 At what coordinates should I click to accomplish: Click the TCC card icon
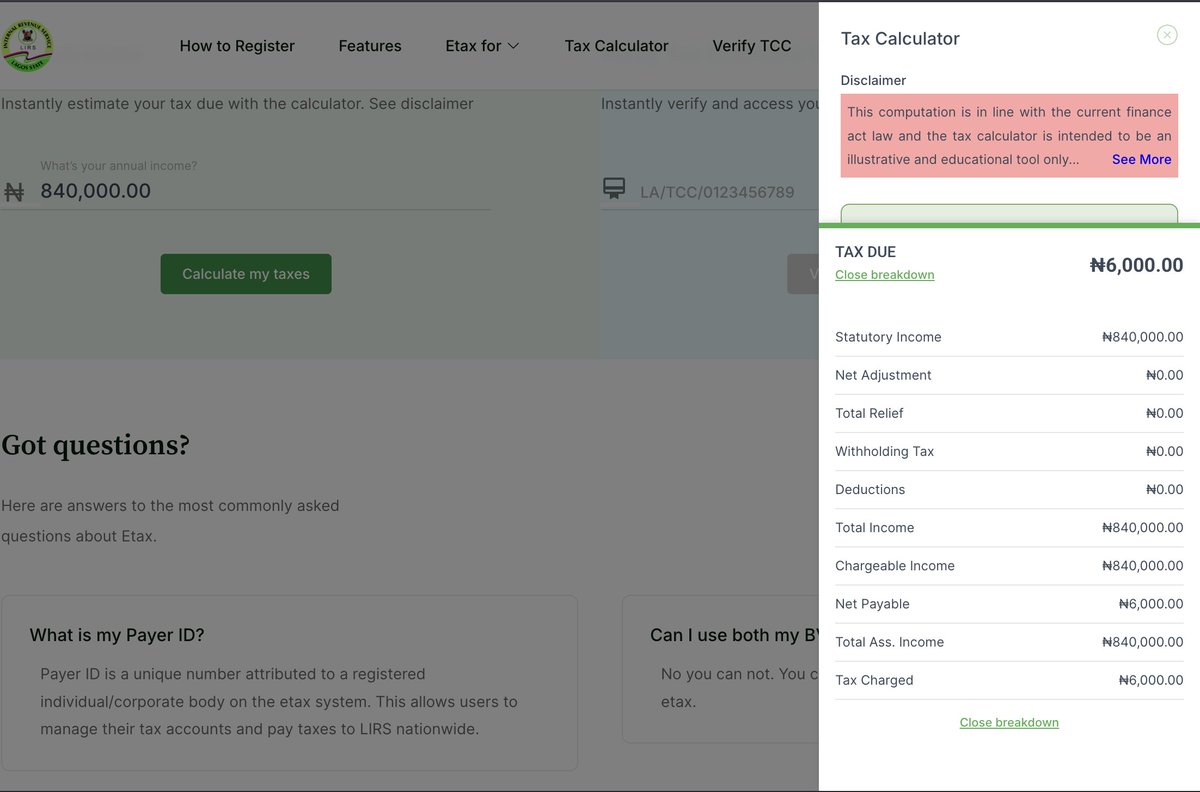coord(614,188)
